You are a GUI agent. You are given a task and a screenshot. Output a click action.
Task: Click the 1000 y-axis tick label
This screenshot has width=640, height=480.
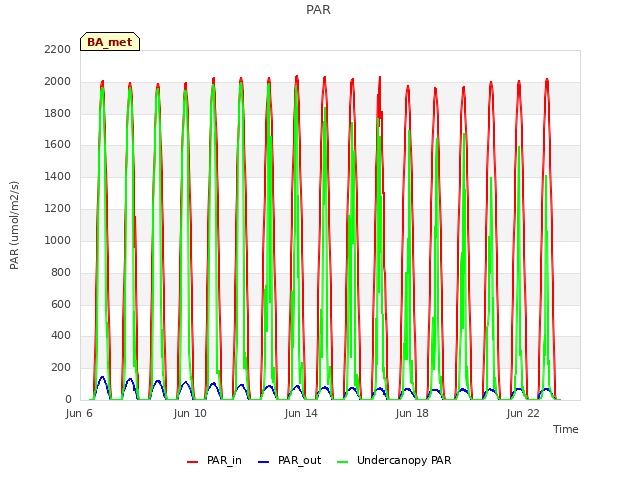click(x=58, y=240)
